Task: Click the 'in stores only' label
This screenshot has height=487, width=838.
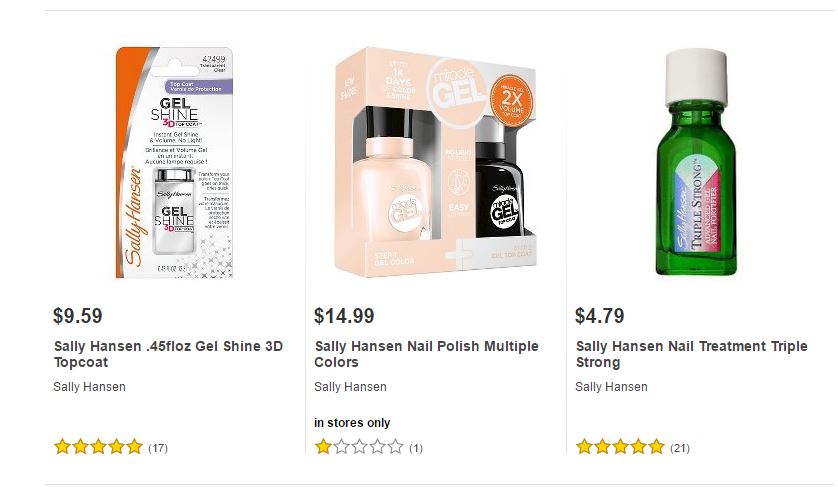Action: click(352, 423)
